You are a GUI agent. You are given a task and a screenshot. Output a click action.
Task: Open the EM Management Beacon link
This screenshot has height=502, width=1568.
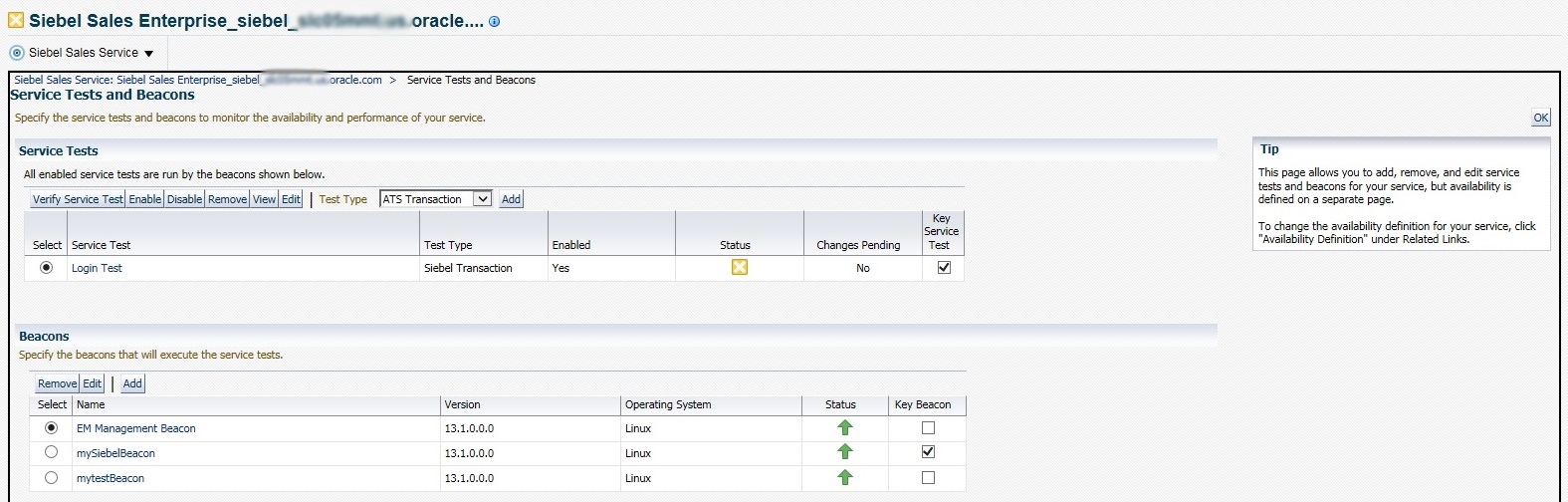point(136,428)
